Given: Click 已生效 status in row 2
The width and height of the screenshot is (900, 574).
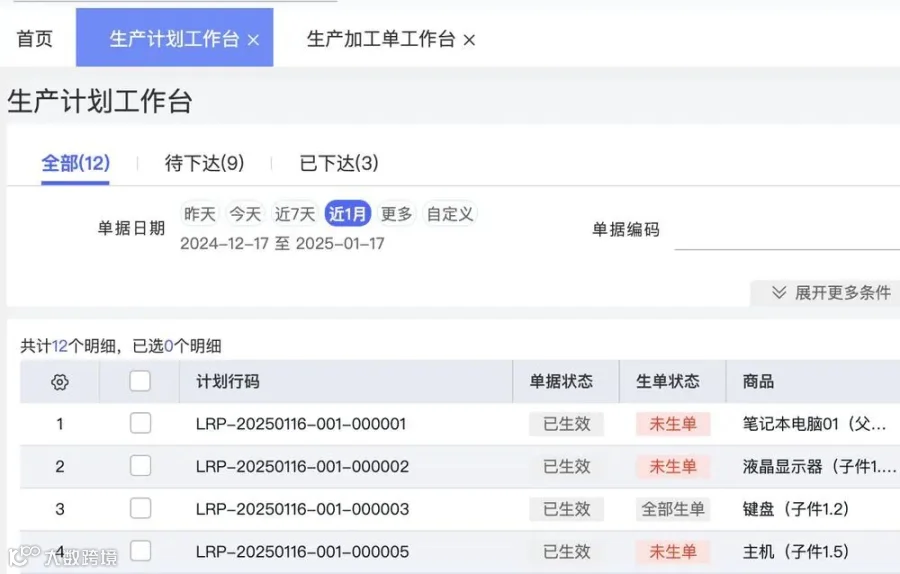Looking at the screenshot, I should (x=567, y=466).
